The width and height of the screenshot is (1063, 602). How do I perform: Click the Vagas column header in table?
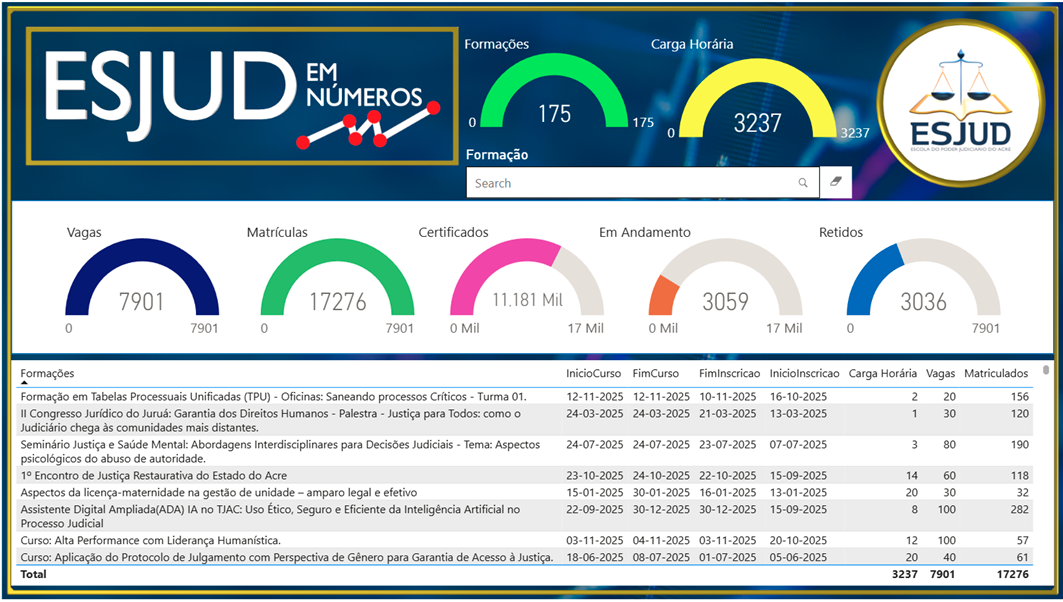pyautogui.click(x=940, y=374)
